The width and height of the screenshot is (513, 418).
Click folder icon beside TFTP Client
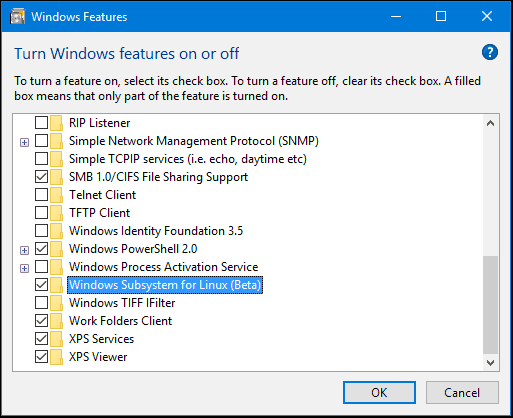coord(56,213)
